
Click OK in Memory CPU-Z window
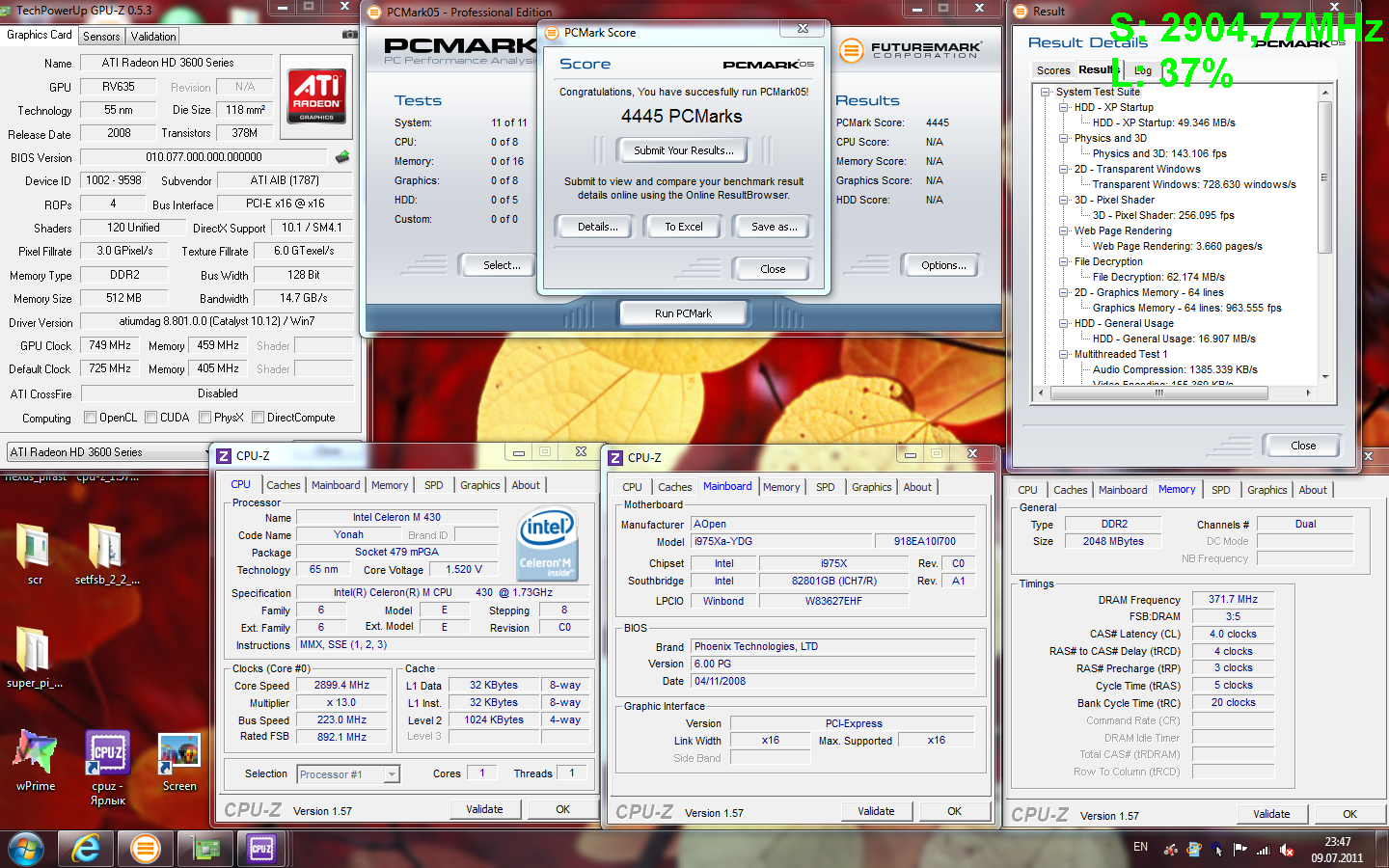pyautogui.click(x=1349, y=814)
